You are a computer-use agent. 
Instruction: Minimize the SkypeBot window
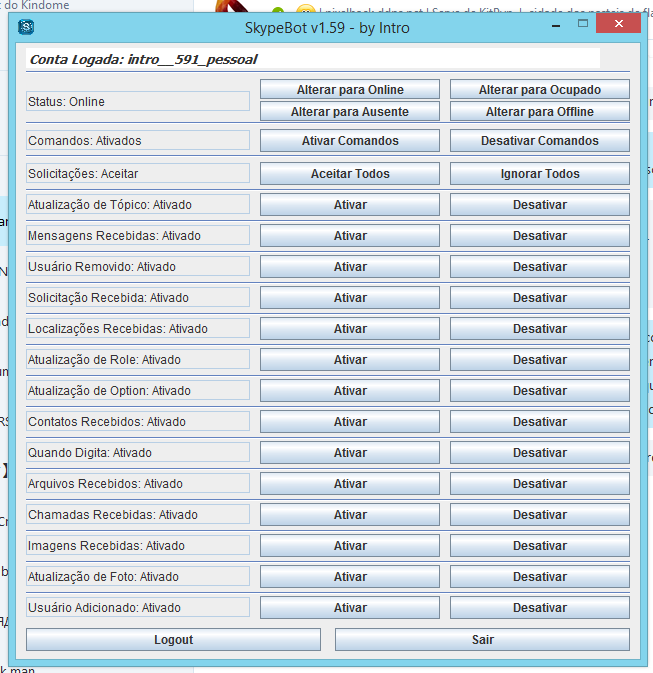[x=556, y=26]
